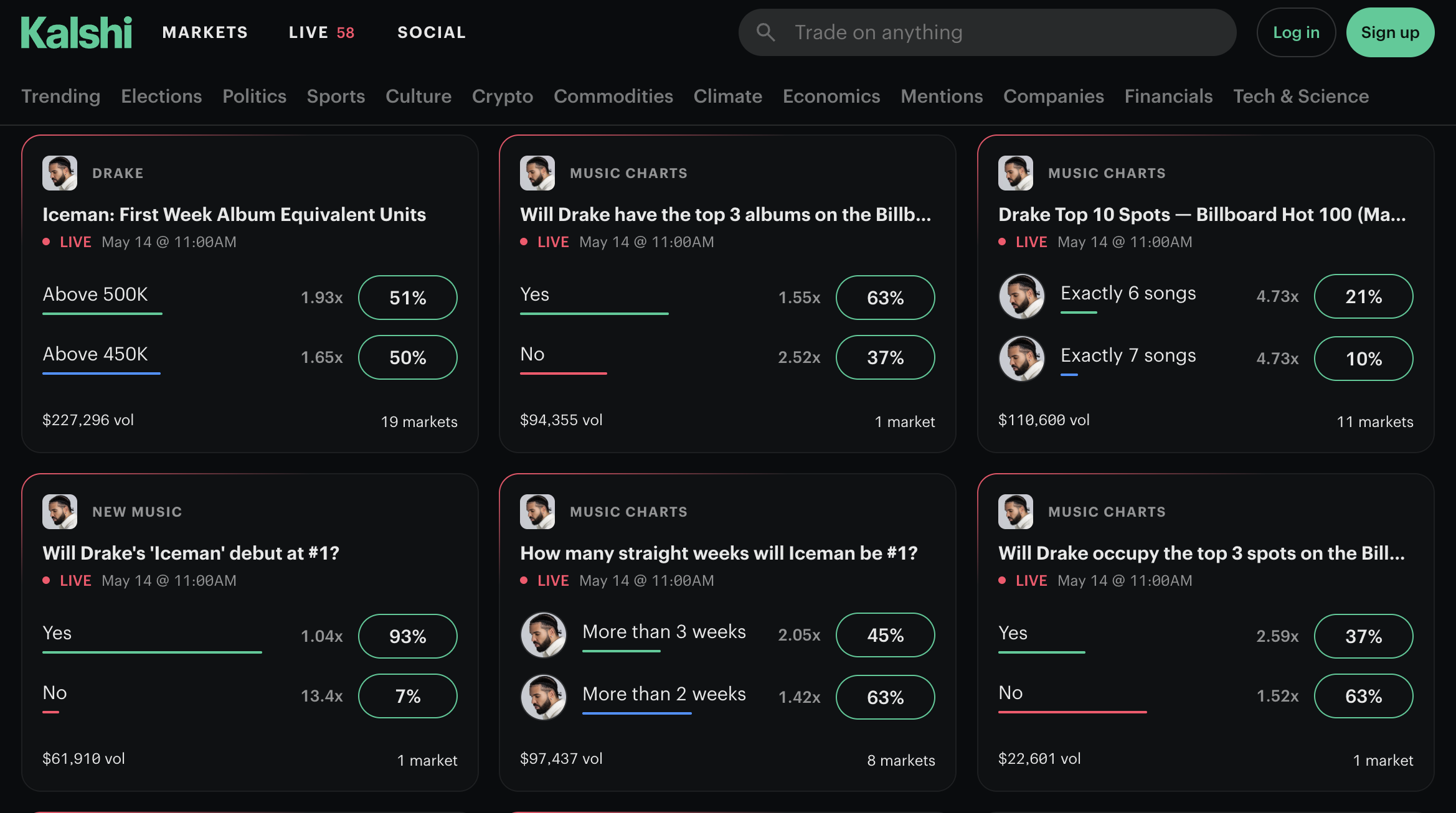Browse the Climate category
The width and height of the screenshot is (1456, 813).
coord(728,96)
